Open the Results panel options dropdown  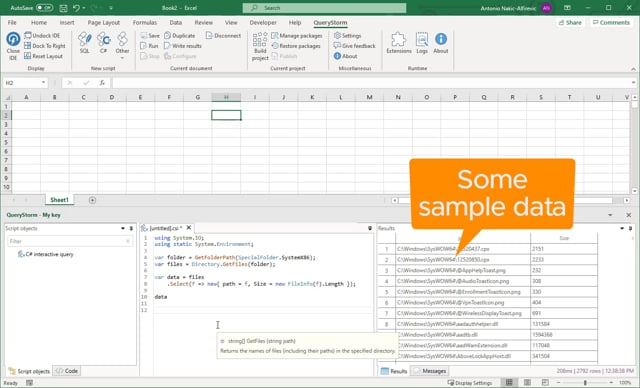click(x=622, y=228)
